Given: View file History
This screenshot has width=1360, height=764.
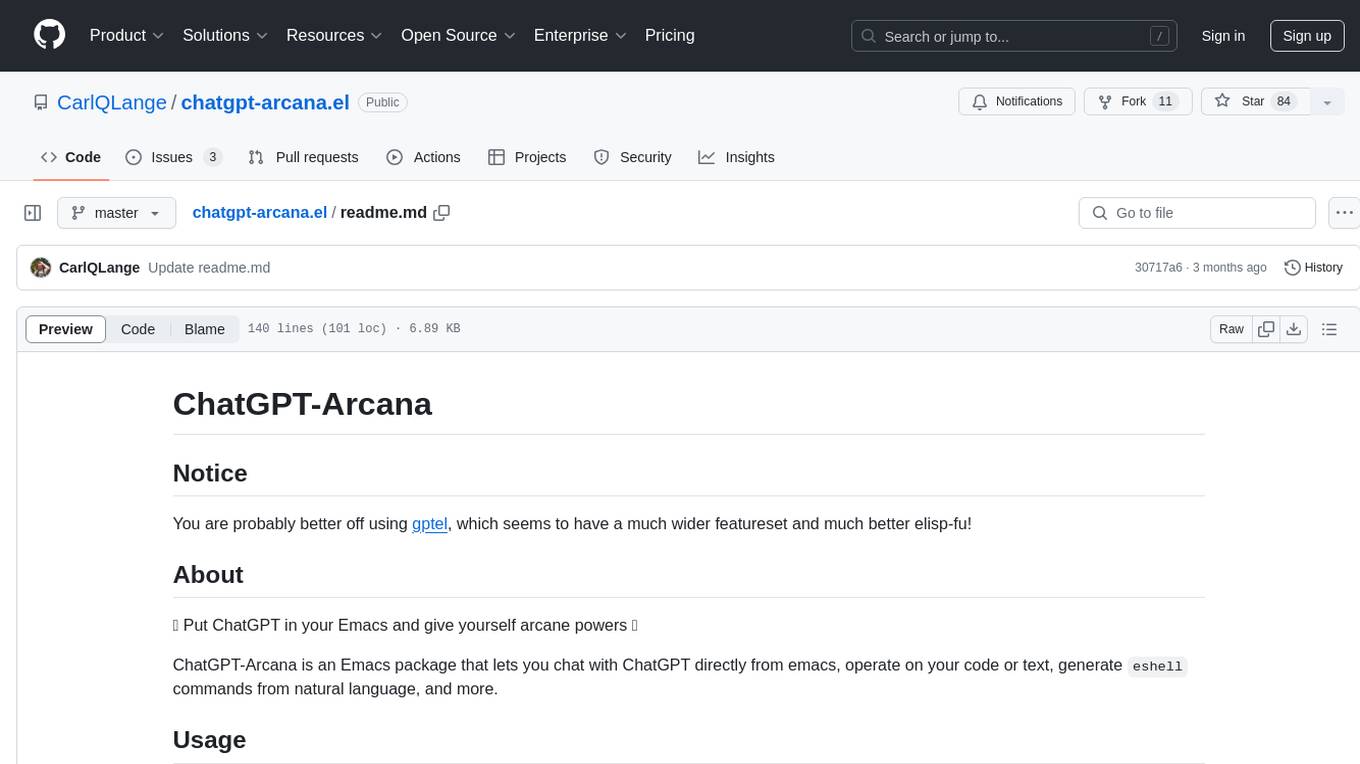Looking at the screenshot, I should [x=1313, y=268].
